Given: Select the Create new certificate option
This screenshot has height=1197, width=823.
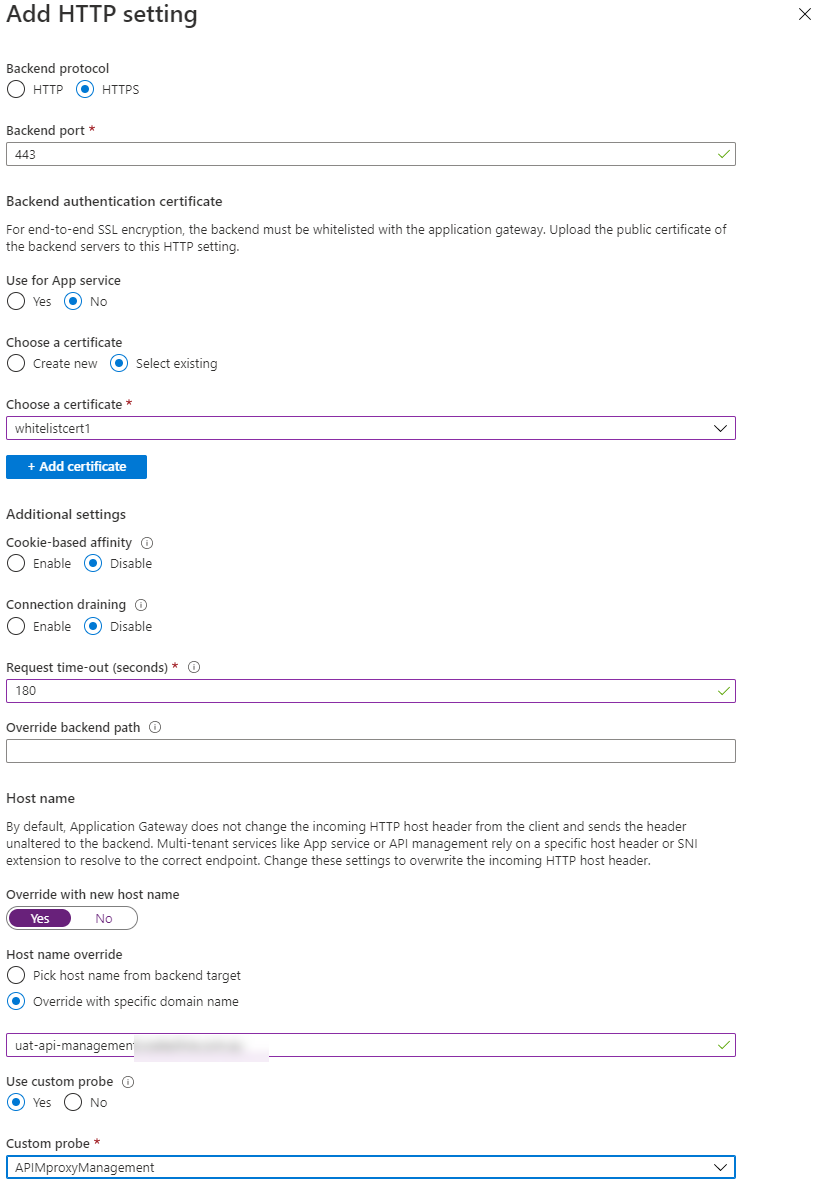Looking at the screenshot, I should (16, 364).
